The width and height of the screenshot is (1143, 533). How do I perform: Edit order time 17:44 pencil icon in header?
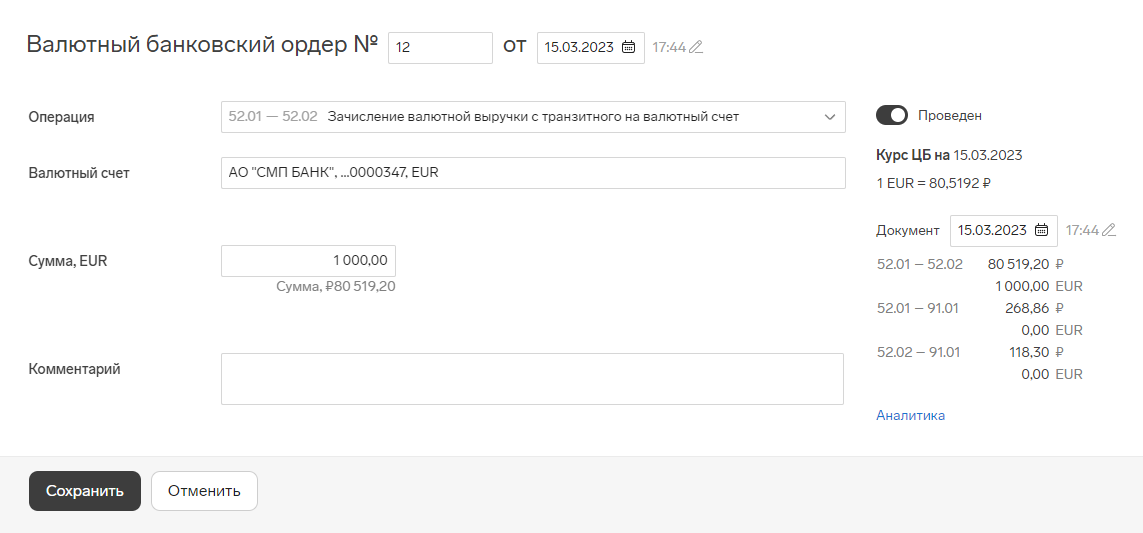pyautogui.click(x=696, y=47)
